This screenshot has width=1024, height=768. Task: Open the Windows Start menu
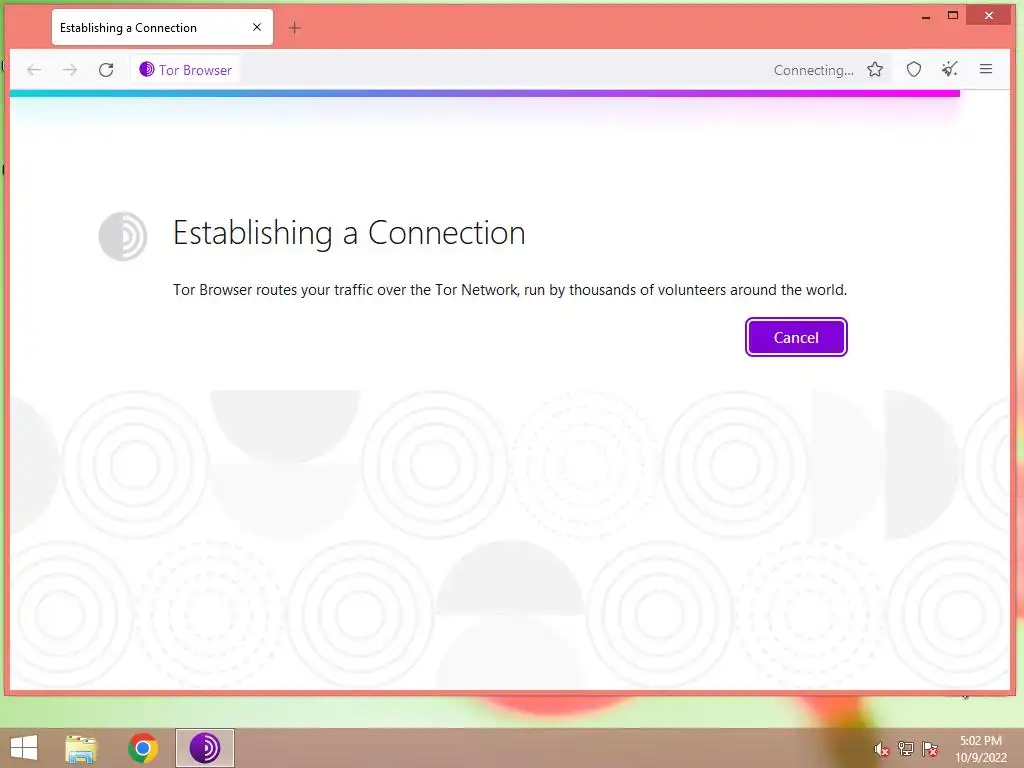24,748
